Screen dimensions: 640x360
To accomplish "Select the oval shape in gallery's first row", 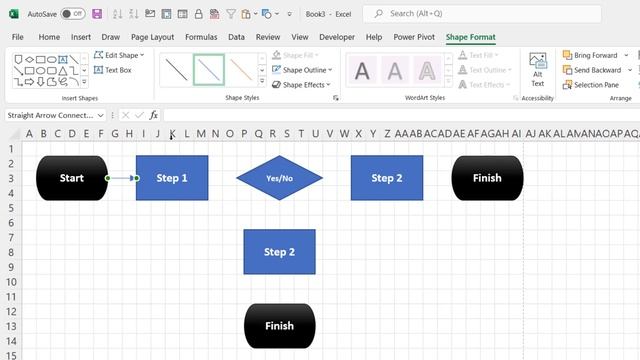I will [51, 60].
